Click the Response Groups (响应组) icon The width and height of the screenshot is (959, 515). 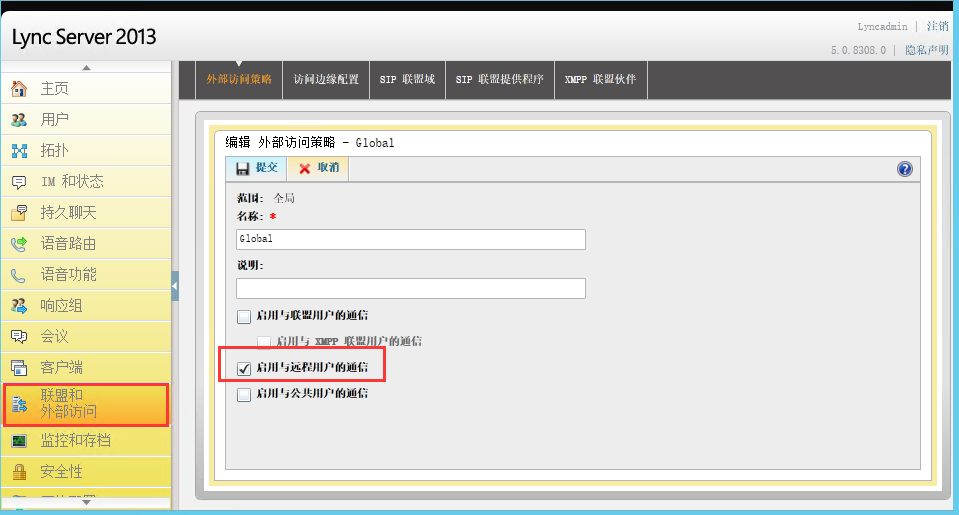coord(19,306)
